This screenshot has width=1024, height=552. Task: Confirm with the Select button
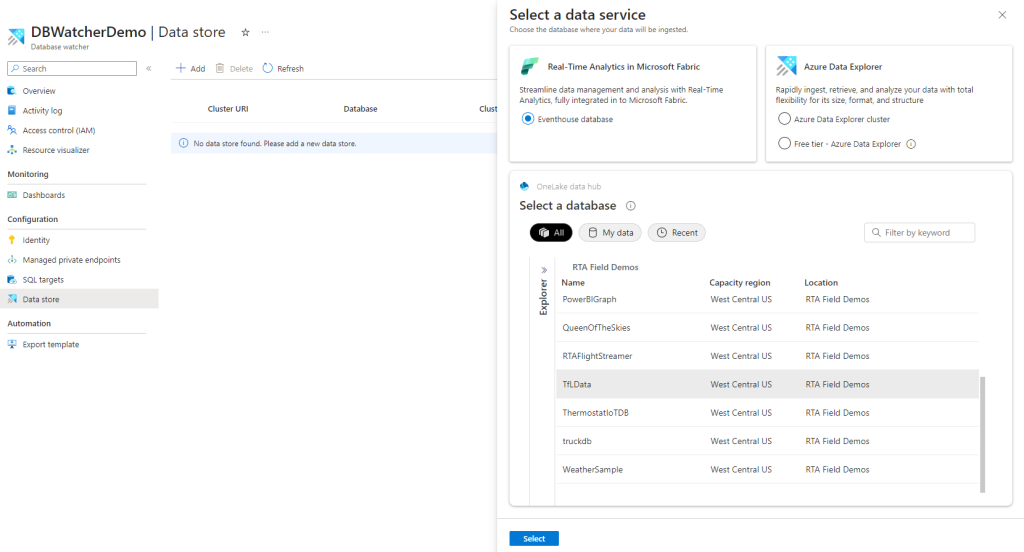(534, 538)
